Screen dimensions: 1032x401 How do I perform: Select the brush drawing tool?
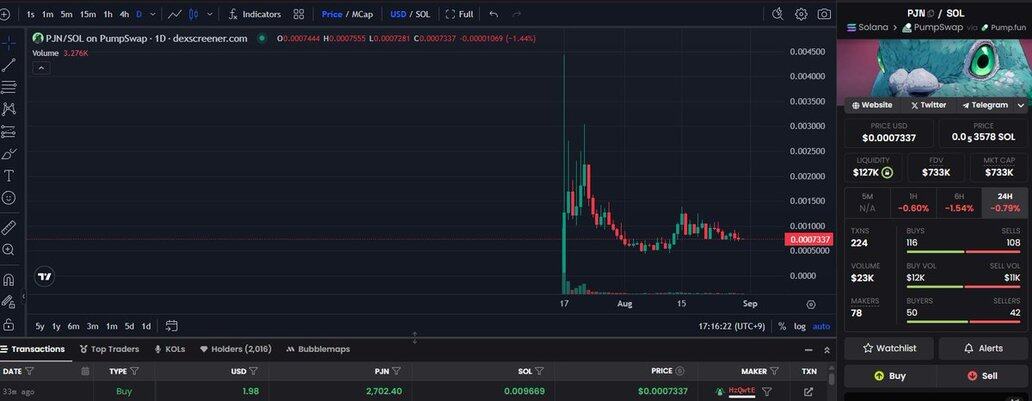[x=9, y=154]
